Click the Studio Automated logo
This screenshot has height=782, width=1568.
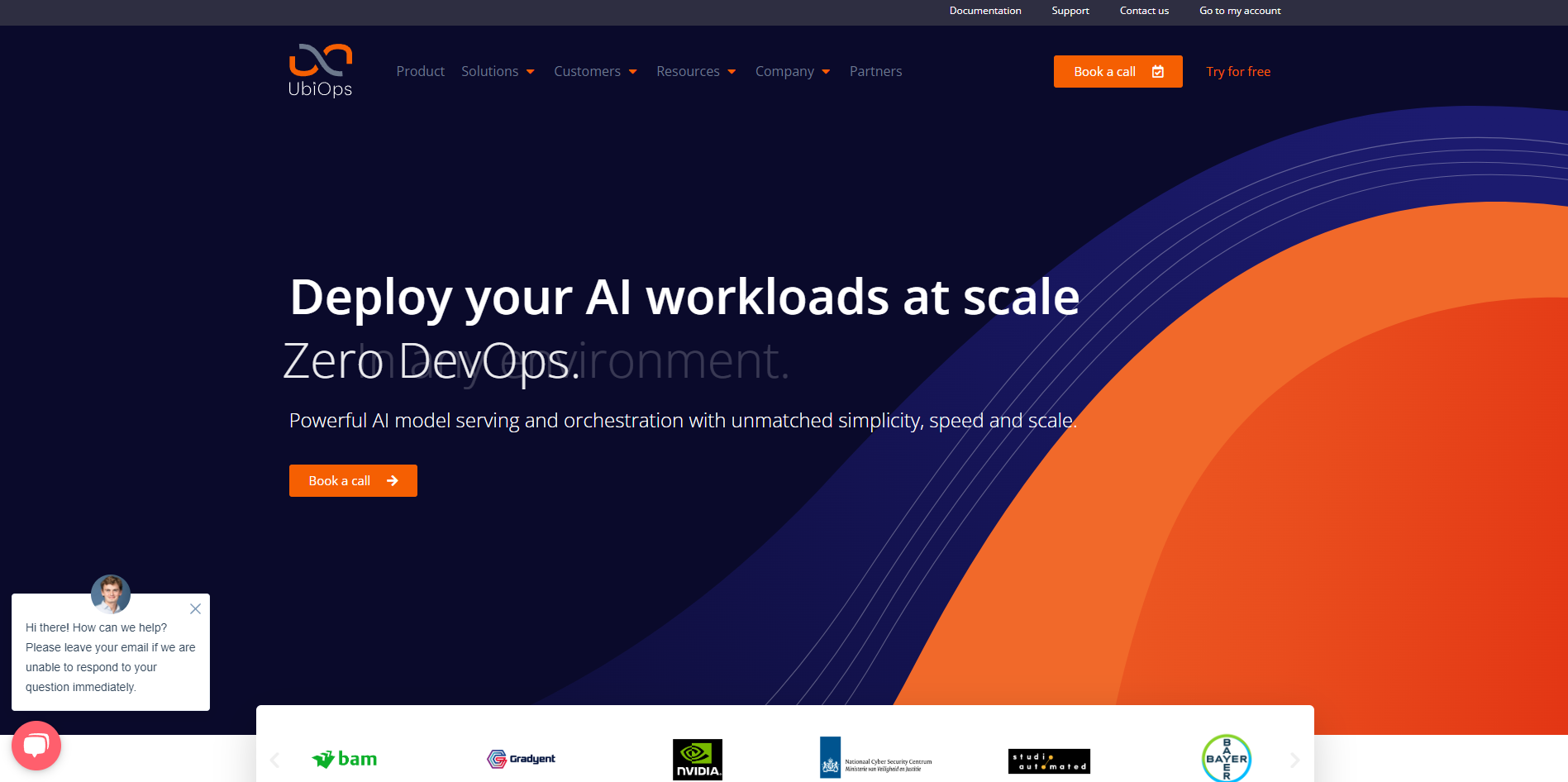tap(1049, 761)
